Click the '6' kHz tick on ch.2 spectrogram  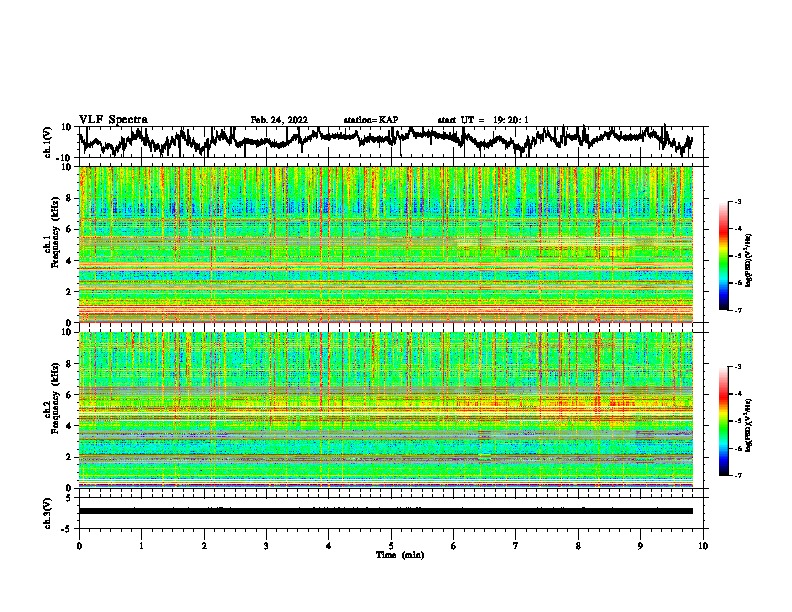pyautogui.click(x=70, y=395)
